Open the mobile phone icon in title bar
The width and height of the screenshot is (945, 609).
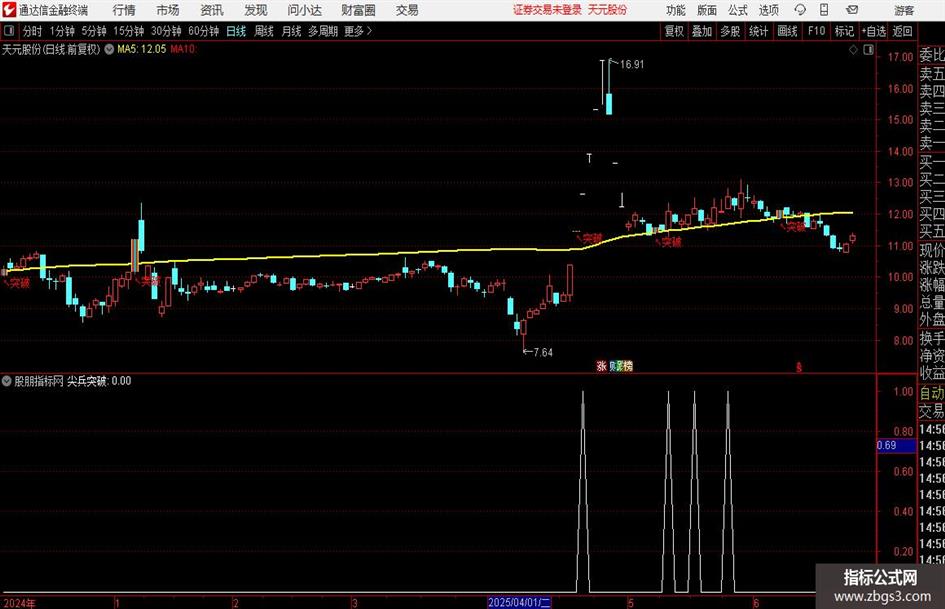824,10
